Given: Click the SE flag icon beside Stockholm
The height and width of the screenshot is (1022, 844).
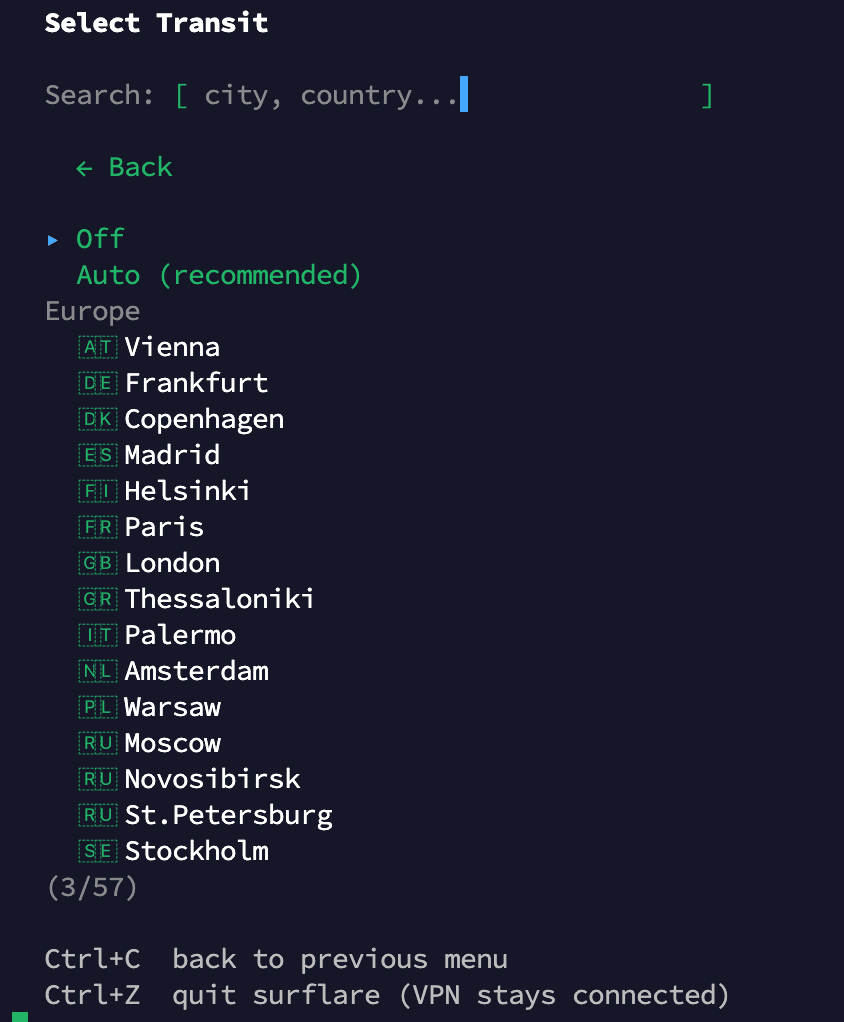Looking at the screenshot, I should point(98,851).
